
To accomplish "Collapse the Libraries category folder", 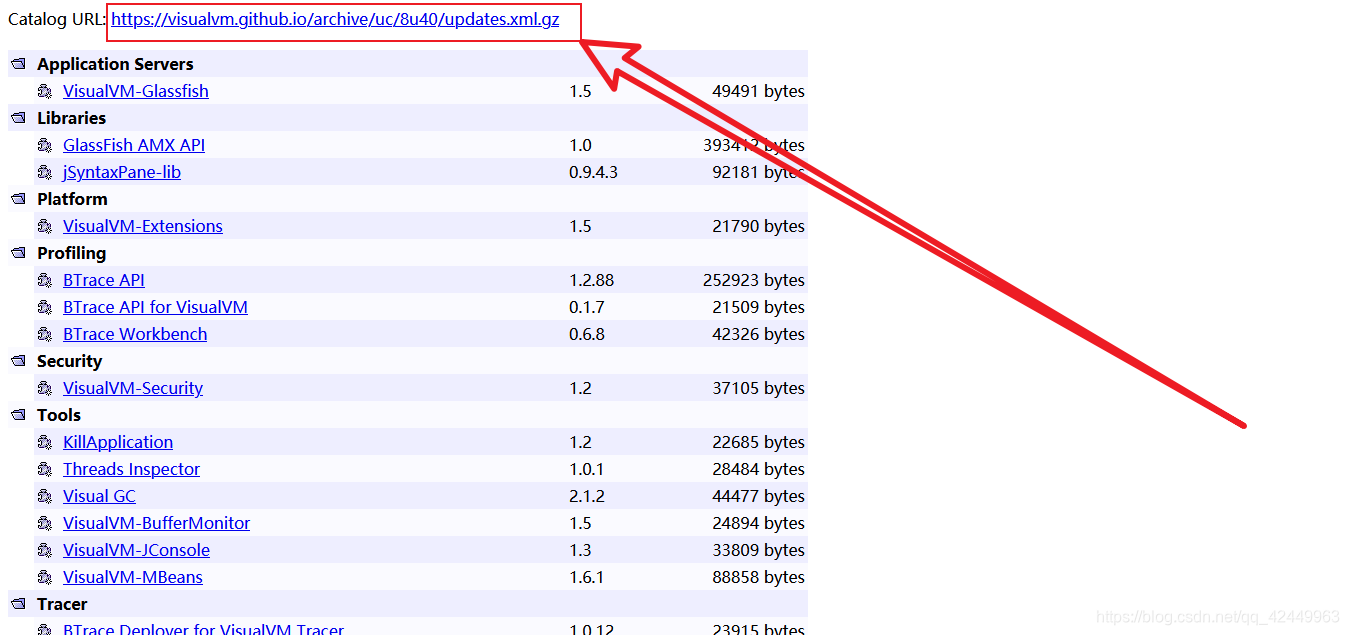I will (x=18, y=118).
